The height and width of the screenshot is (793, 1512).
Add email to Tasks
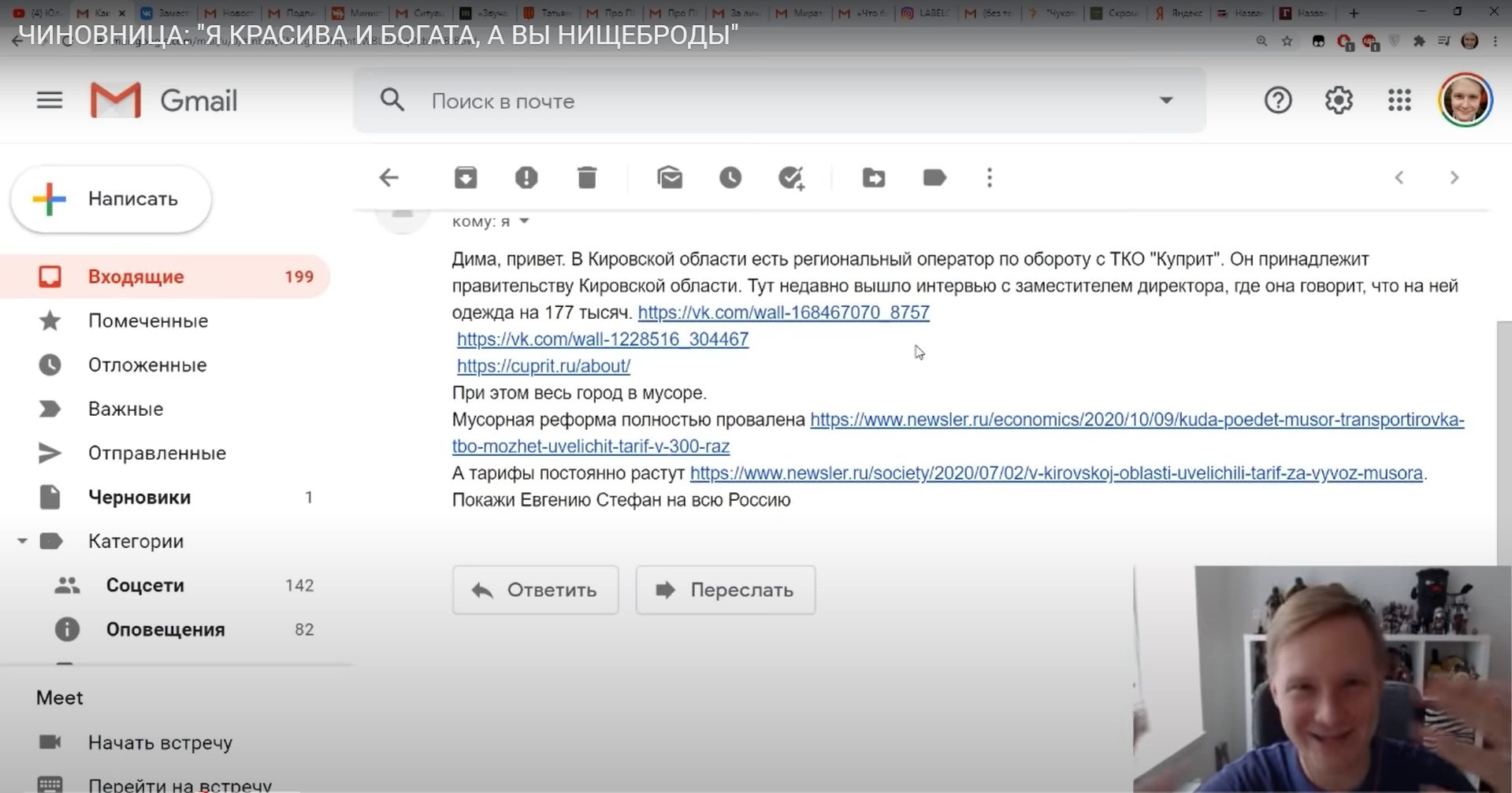coord(791,178)
